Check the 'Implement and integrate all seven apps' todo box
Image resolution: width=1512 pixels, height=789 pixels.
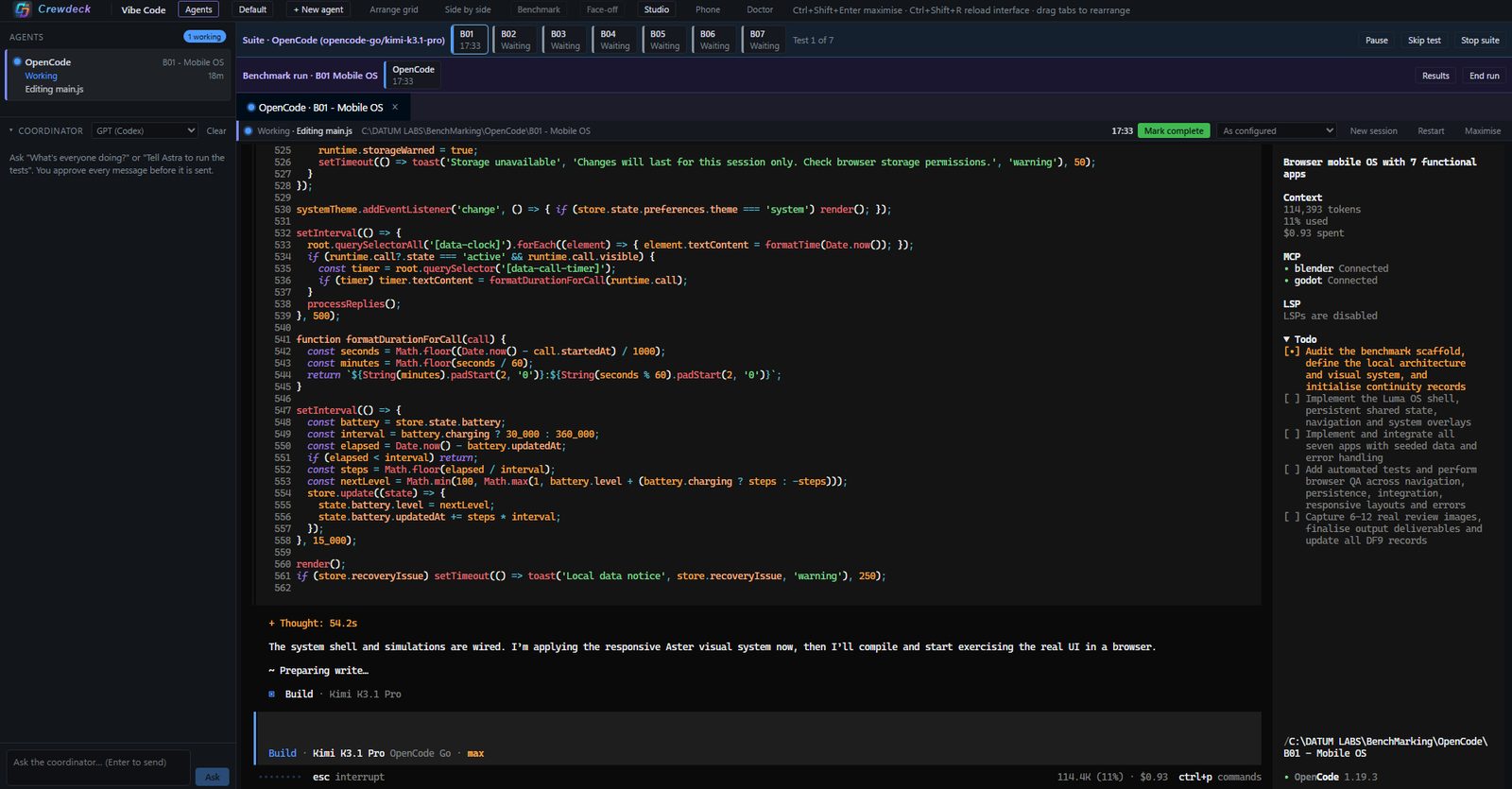pyautogui.click(x=1291, y=435)
